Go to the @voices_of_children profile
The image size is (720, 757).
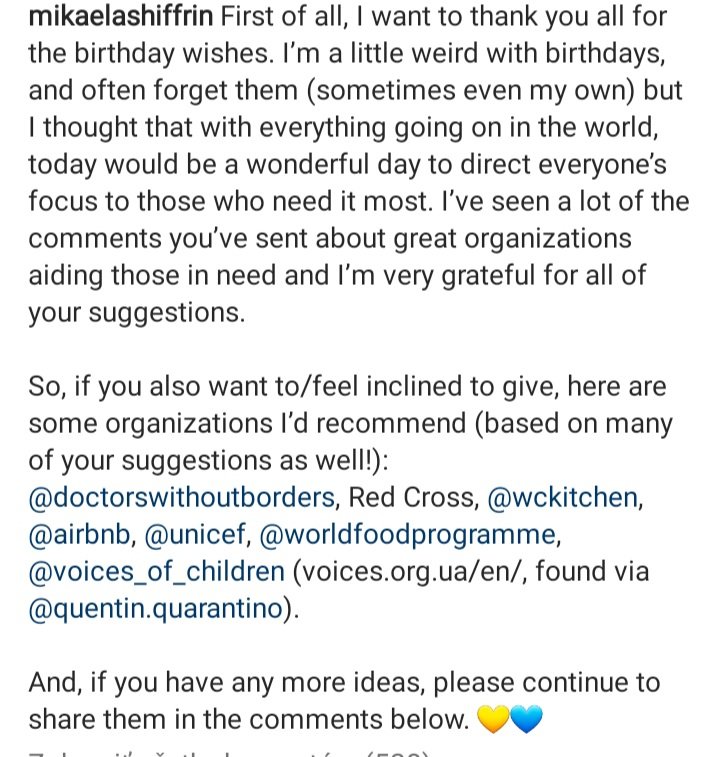coord(156,572)
